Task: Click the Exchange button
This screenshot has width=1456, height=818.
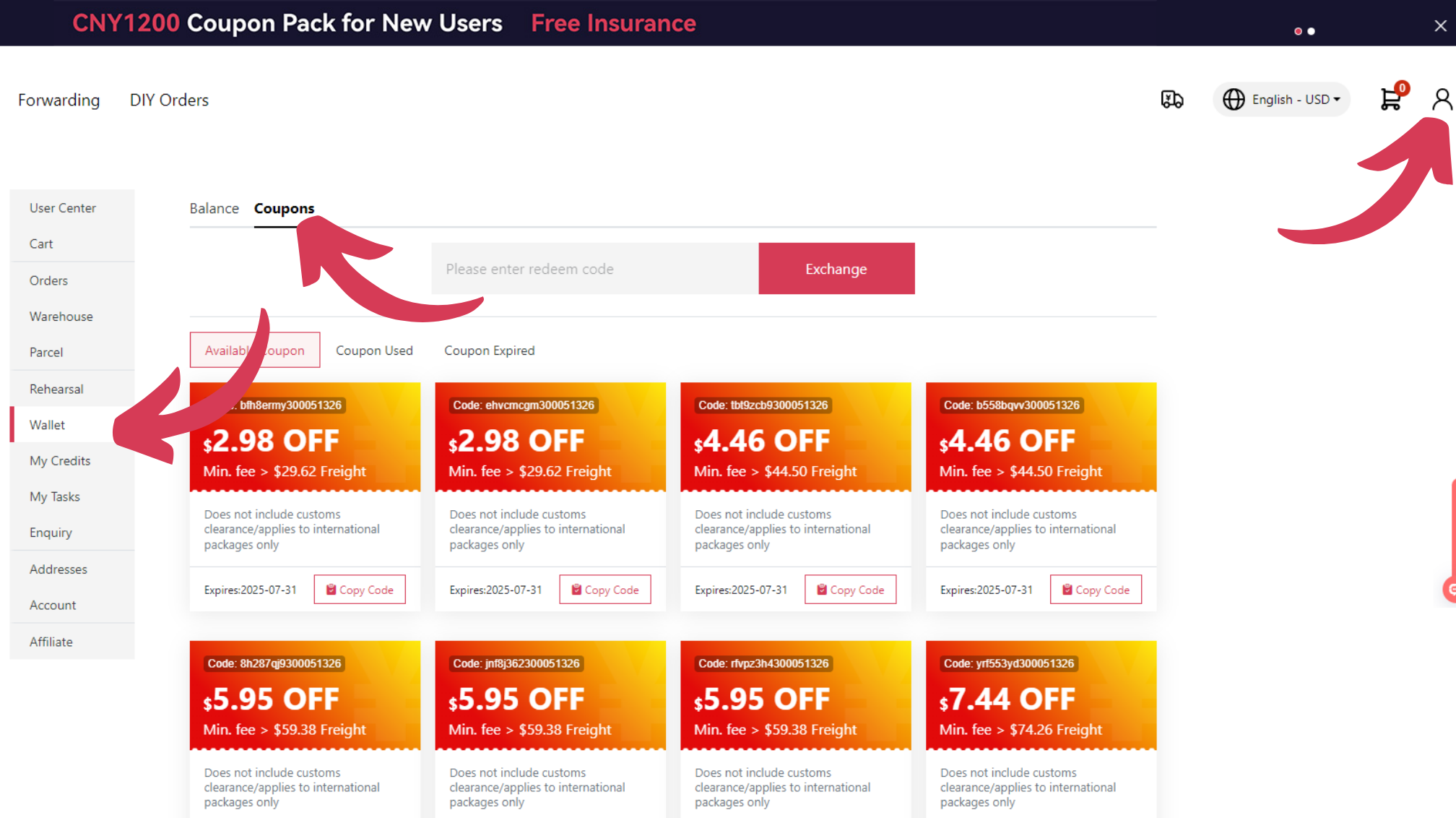Action: [x=836, y=269]
